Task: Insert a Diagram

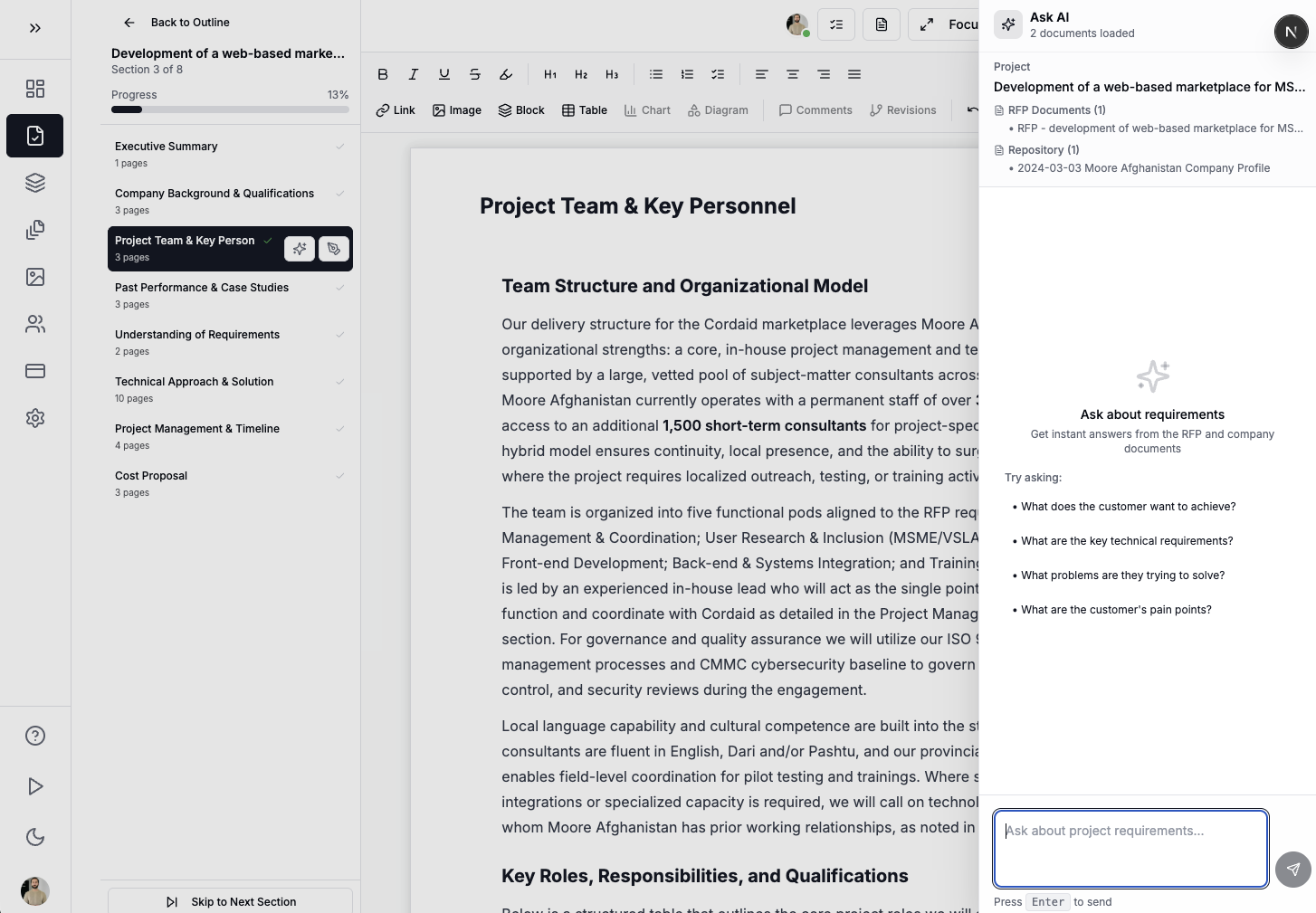Action: pos(718,110)
